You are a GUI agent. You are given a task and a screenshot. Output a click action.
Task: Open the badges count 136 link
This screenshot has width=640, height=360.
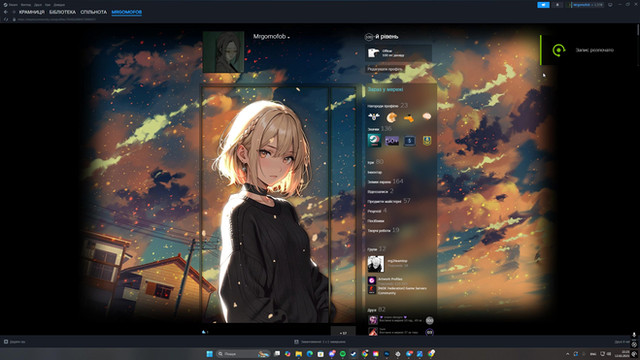pyautogui.click(x=380, y=129)
